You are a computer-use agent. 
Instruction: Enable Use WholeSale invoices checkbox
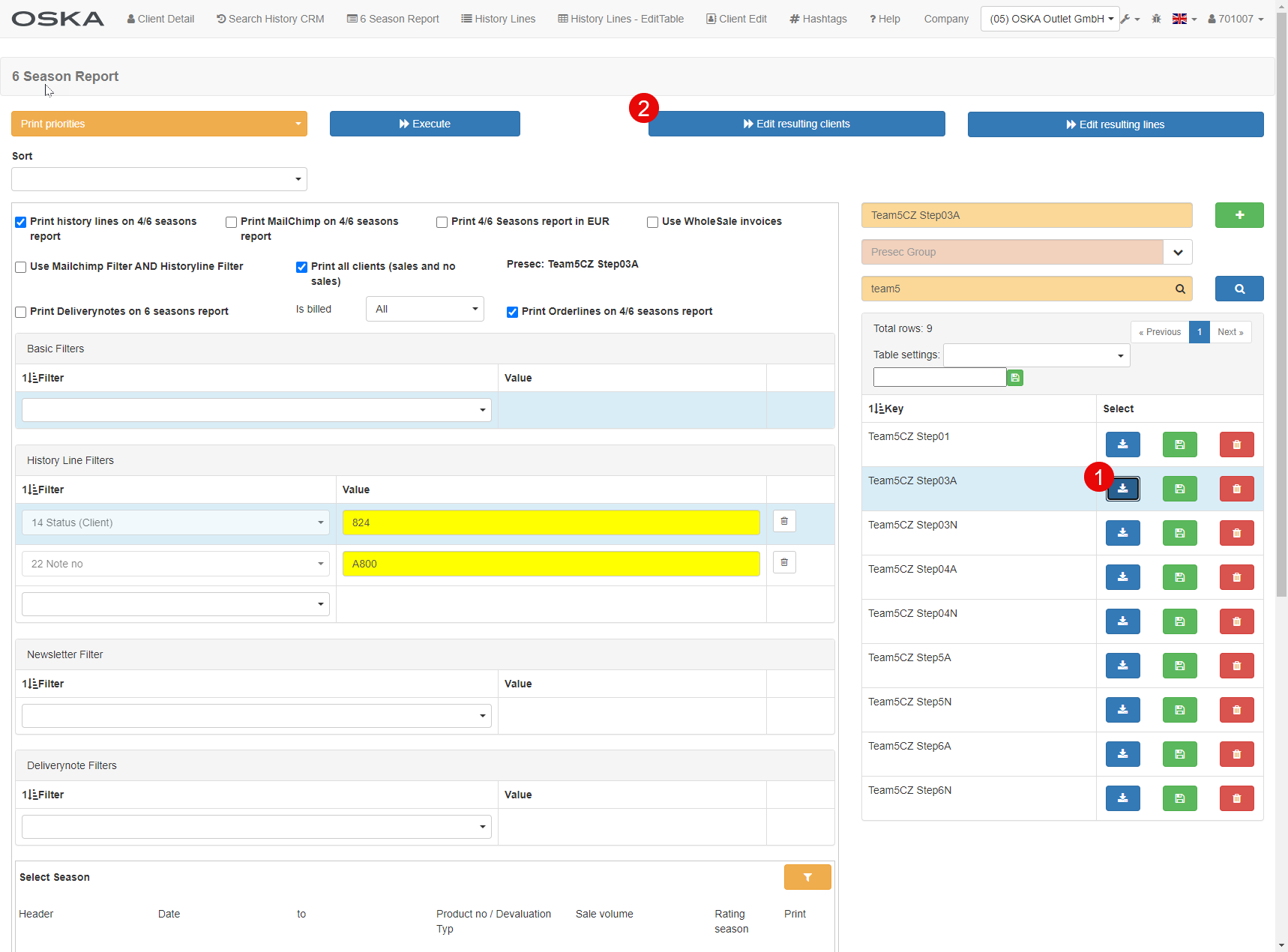tap(652, 222)
